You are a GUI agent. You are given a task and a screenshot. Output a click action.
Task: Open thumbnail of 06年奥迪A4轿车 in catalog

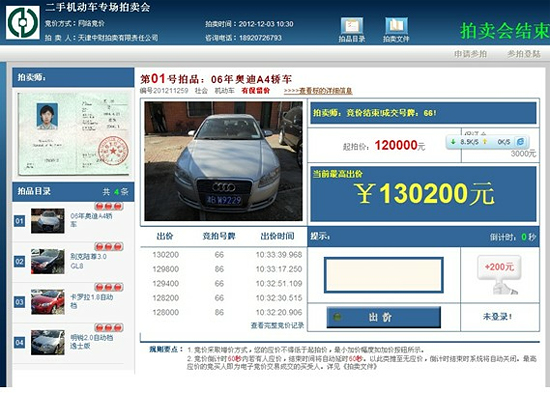48,221
